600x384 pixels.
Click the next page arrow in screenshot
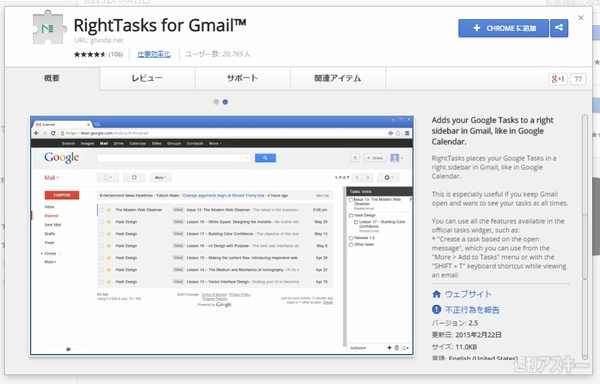click(x=367, y=177)
